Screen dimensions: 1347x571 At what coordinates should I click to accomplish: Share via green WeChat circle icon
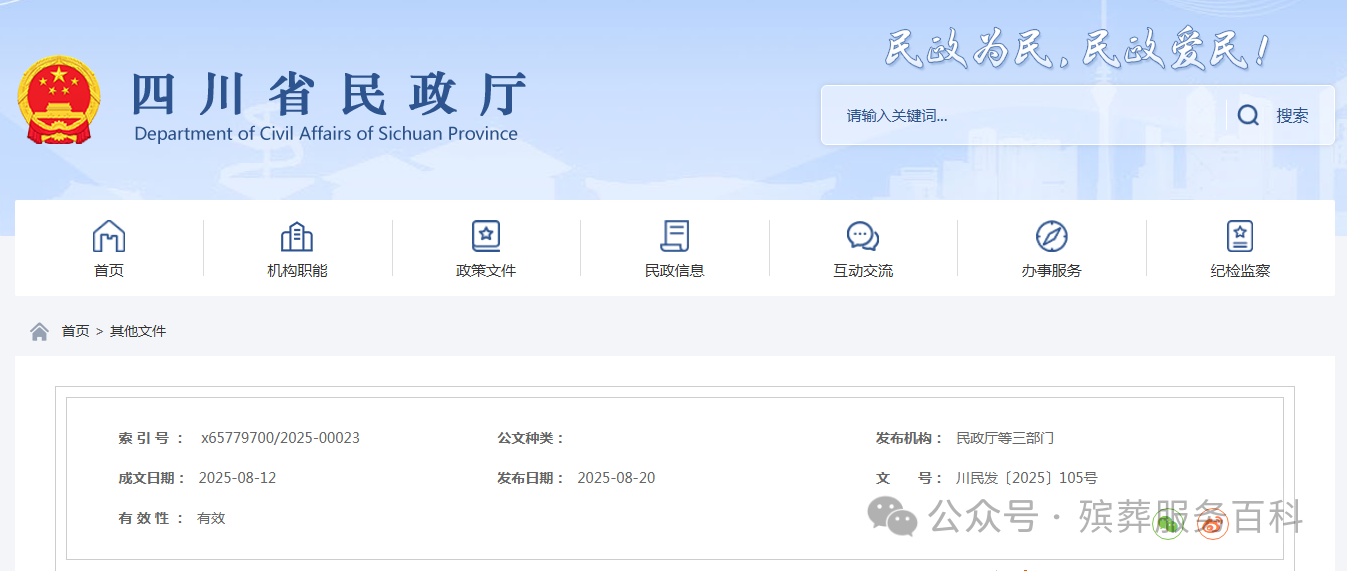pyautogui.click(x=1167, y=523)
